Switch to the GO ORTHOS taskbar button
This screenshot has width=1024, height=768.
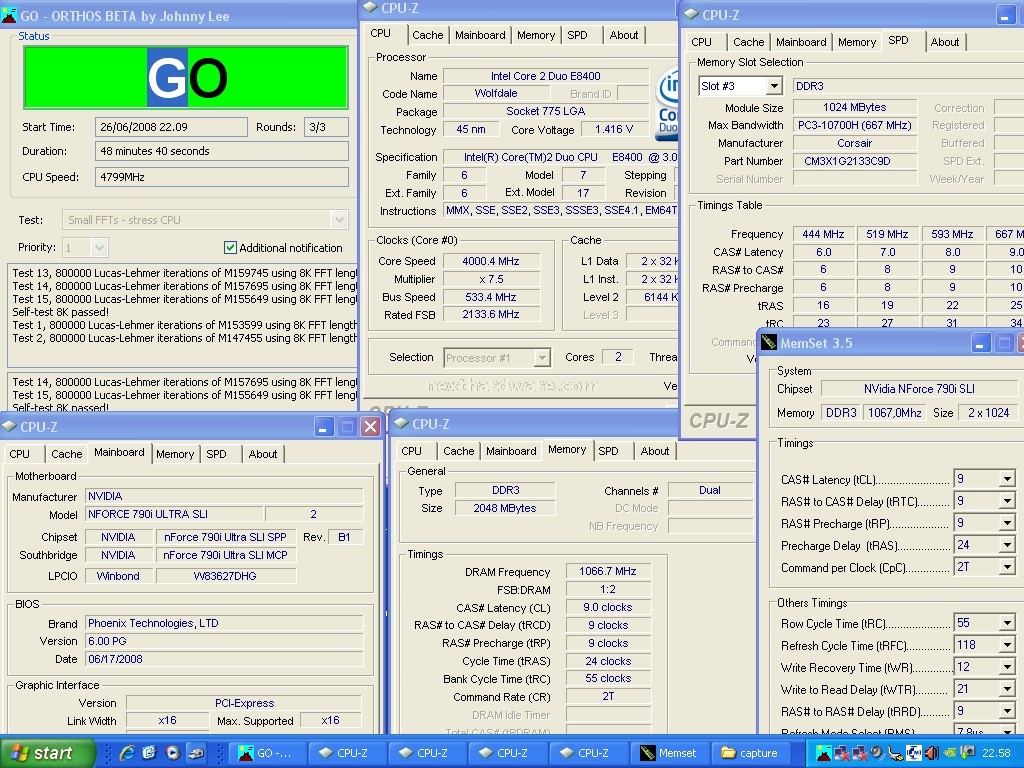pos(266,753)
